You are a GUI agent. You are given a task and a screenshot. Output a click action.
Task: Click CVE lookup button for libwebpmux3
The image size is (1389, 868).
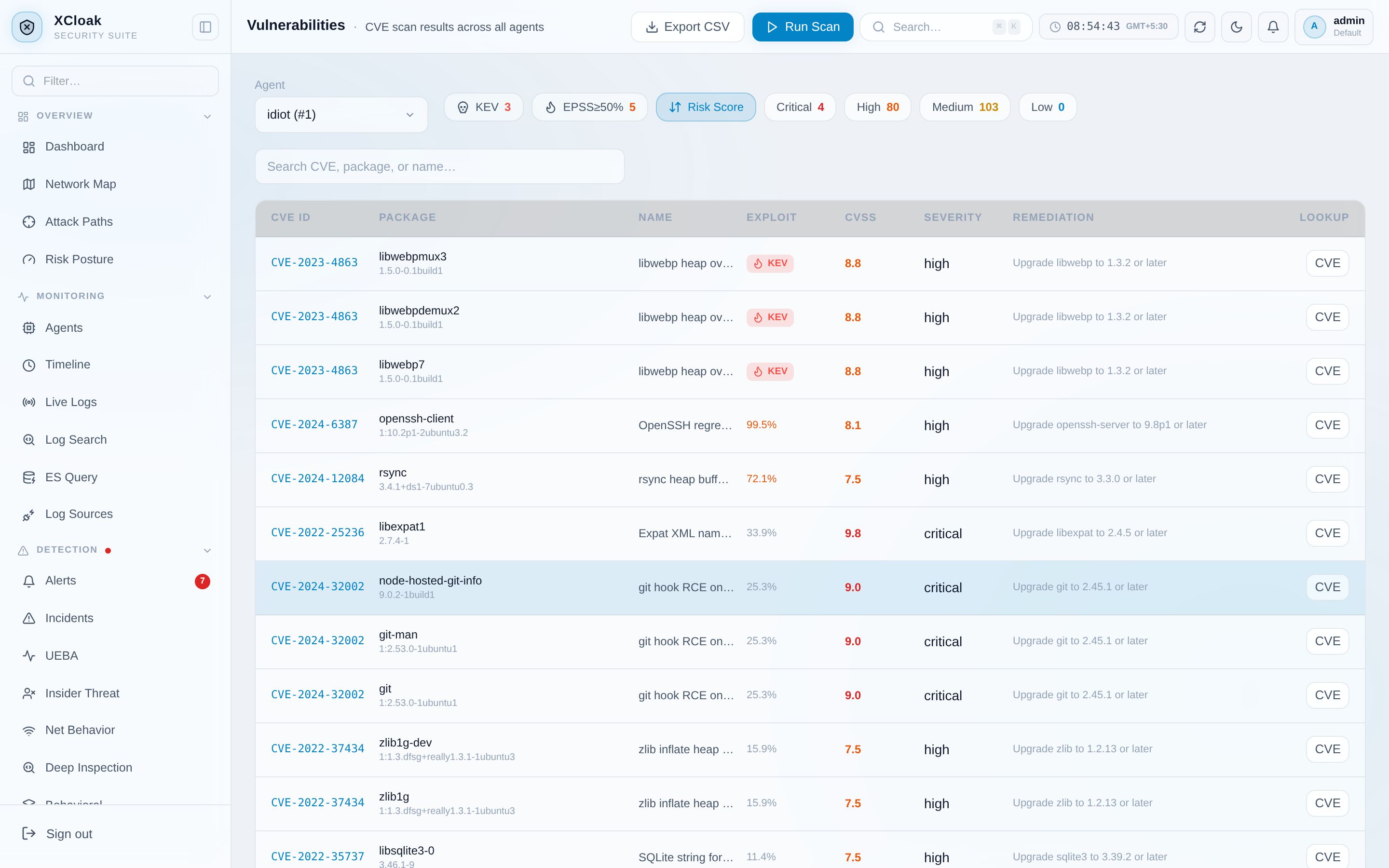pyautogui.click(x=1328, y=263)
